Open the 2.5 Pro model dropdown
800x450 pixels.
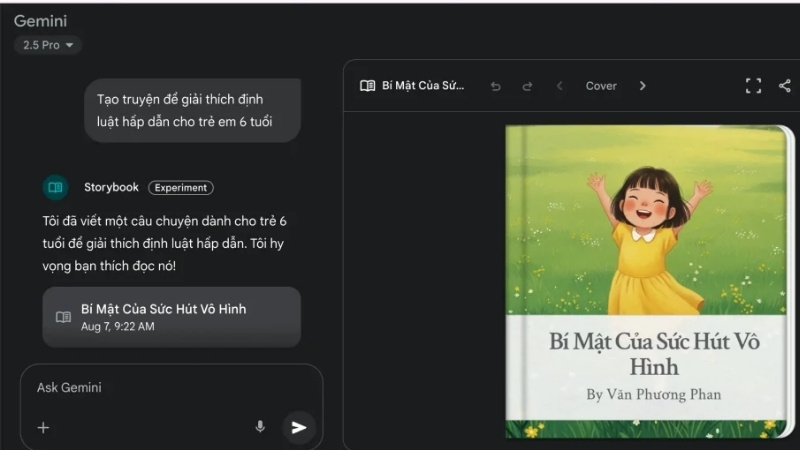(47, 45)
